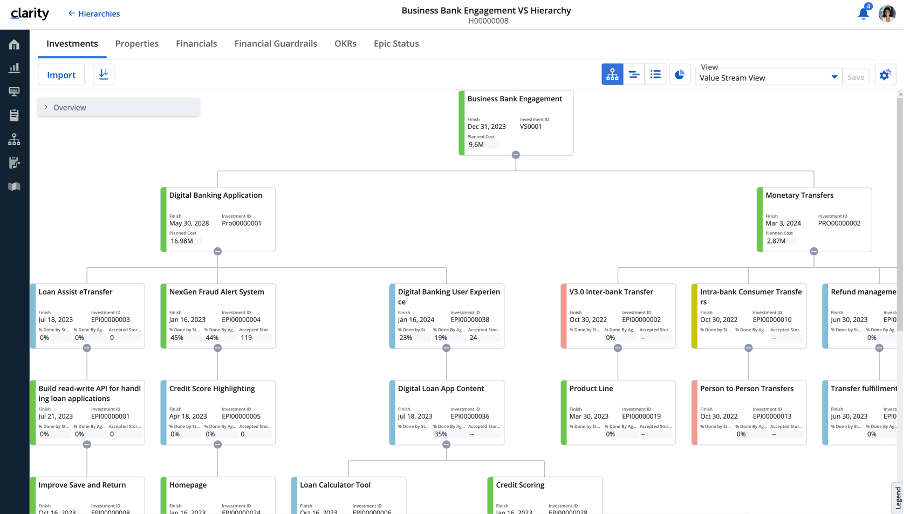Select the Epic Status tab
This screenshot has width=904, height=514.
click(x=396, y=44)
